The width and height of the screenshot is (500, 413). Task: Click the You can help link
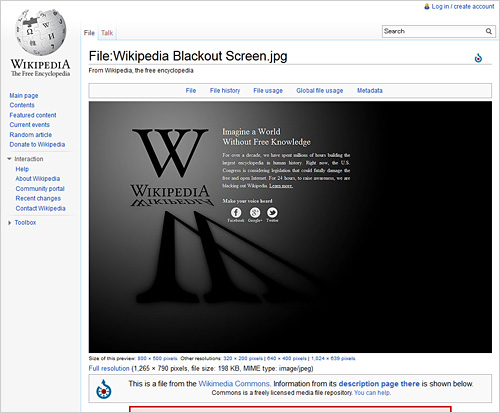(372, 393)
